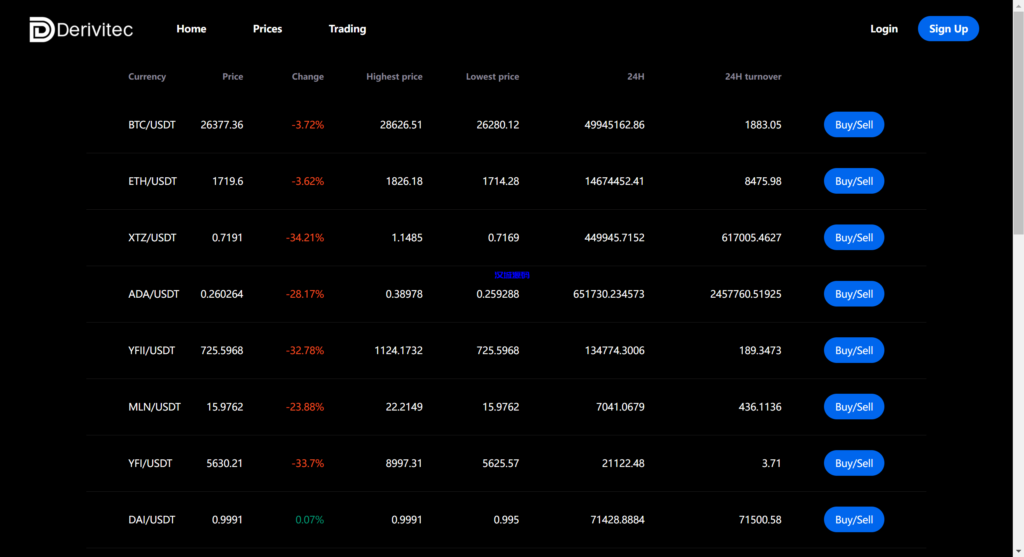
Task: Select the ETH/USDT currency pair label
Action: (x=152, y=181)
